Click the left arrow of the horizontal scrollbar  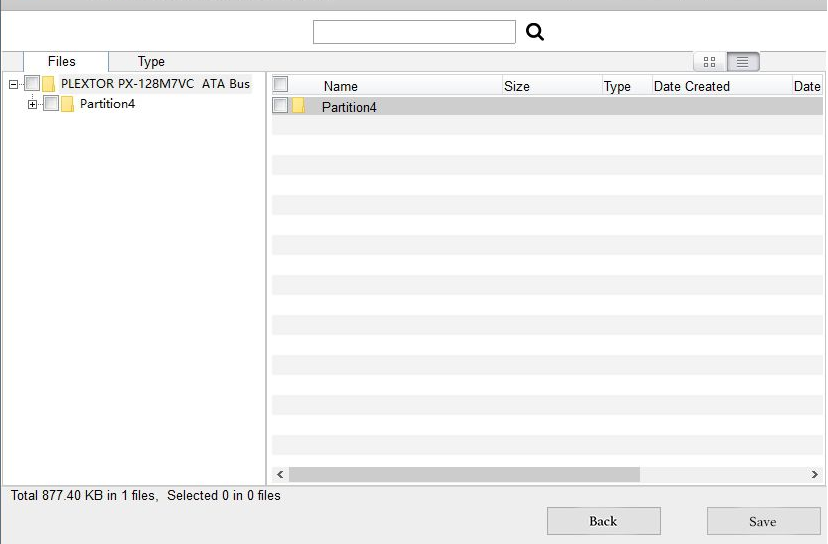tap(280, 474)
